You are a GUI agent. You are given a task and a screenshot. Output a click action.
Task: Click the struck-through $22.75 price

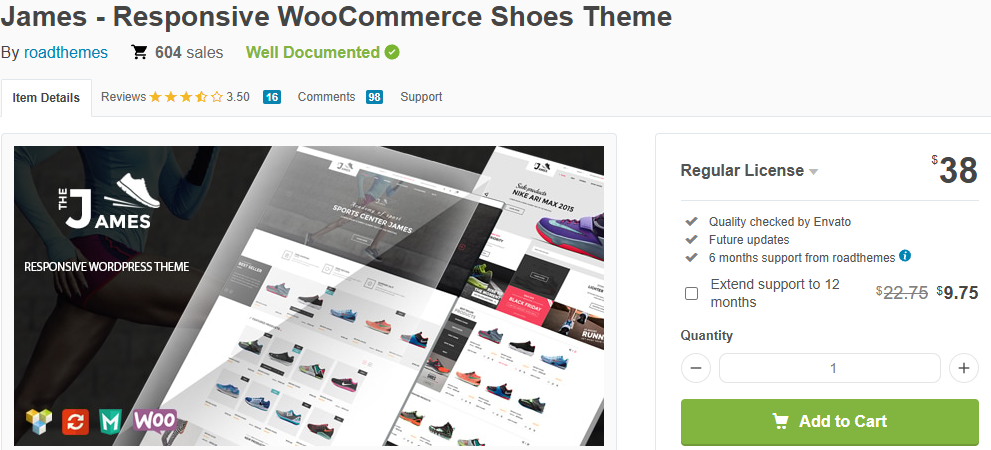click(x=902, y=293)
